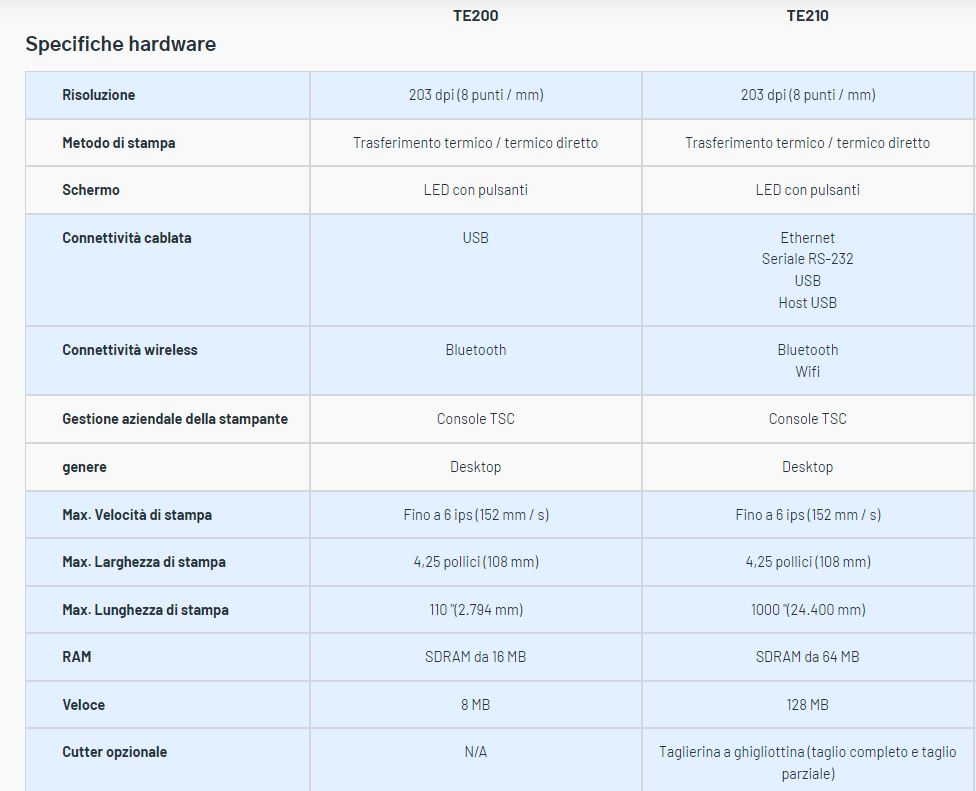Select the Specifiche hardware heading

click(120, 44)
